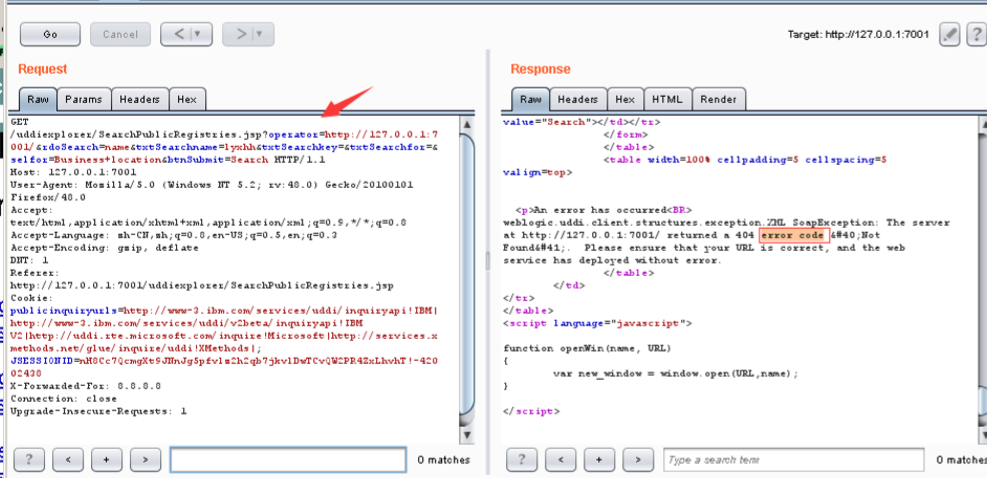
Task: Focus the response 'Type a search term' field
Action: (794, 460)
